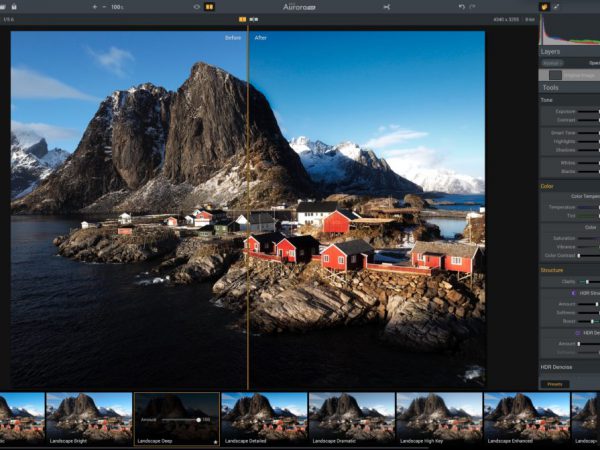The width and height of the screenshot is (600, 450).
Task: Click the 100% zoom level
Action: (x=117, y=7)
